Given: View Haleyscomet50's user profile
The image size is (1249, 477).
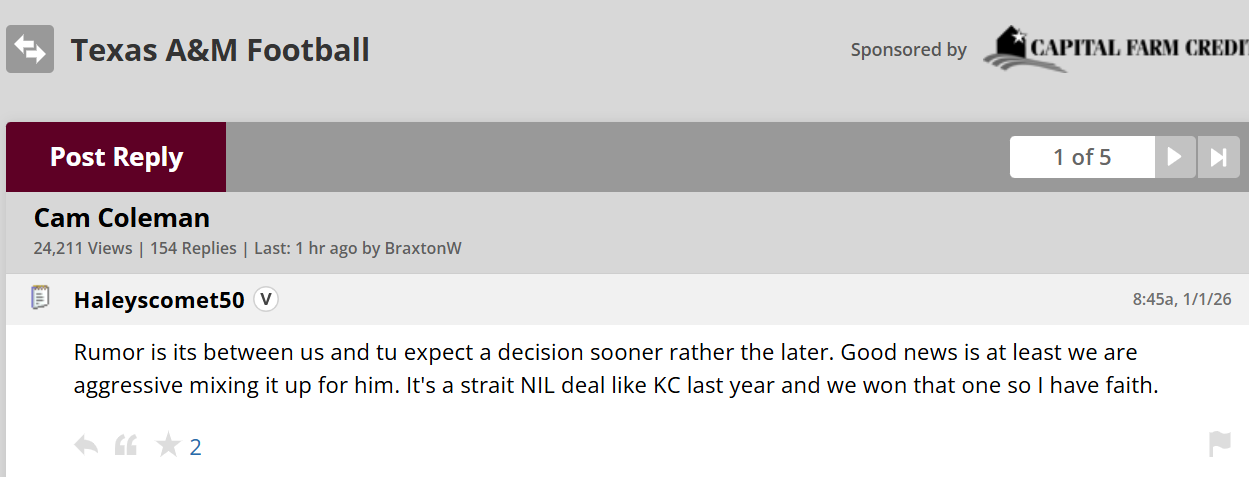Looking at the screenshot, I should click(x=159, y=300).
